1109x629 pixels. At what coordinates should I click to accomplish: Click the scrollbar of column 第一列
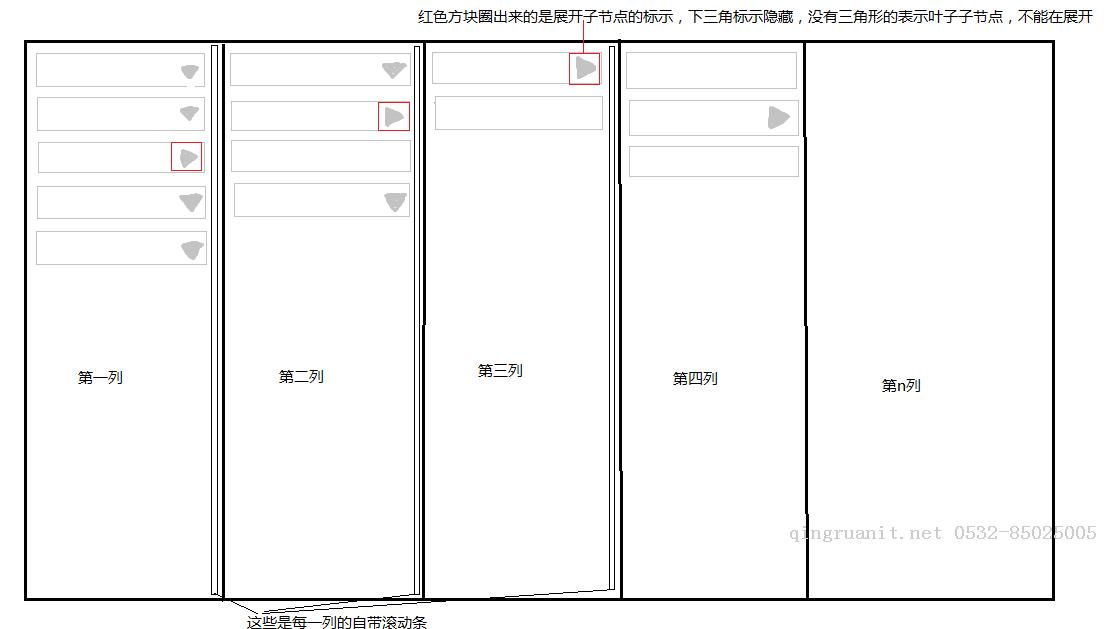(x=215, y=320)
